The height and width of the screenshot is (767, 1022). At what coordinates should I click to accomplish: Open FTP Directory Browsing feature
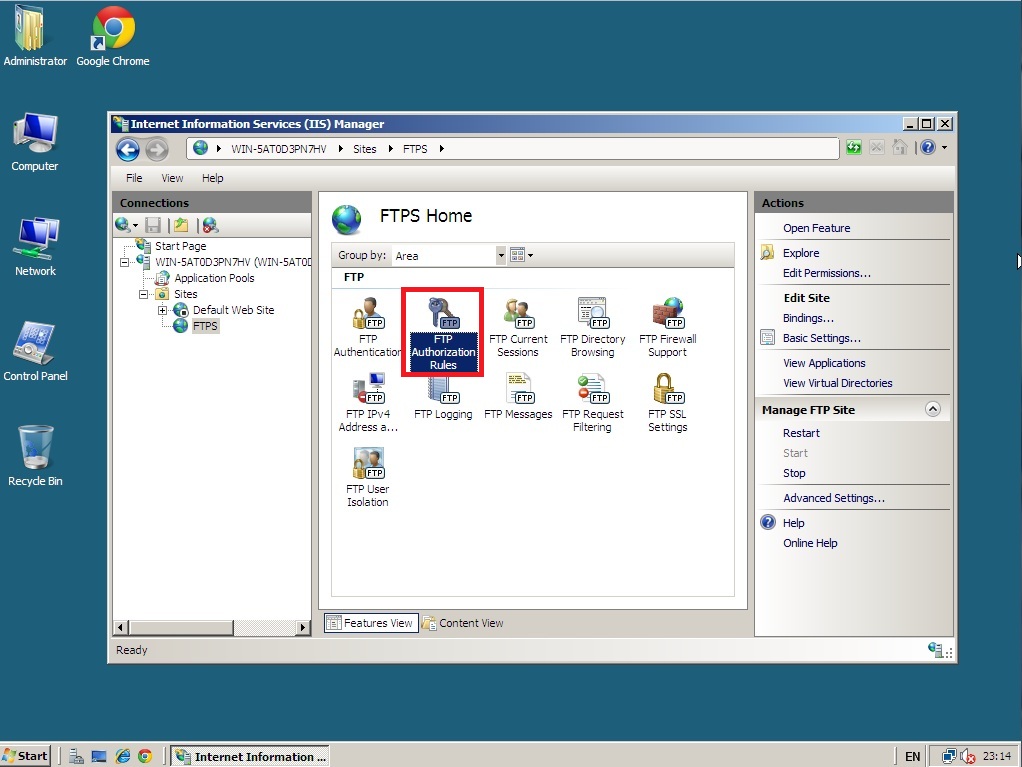click(592, 327)
